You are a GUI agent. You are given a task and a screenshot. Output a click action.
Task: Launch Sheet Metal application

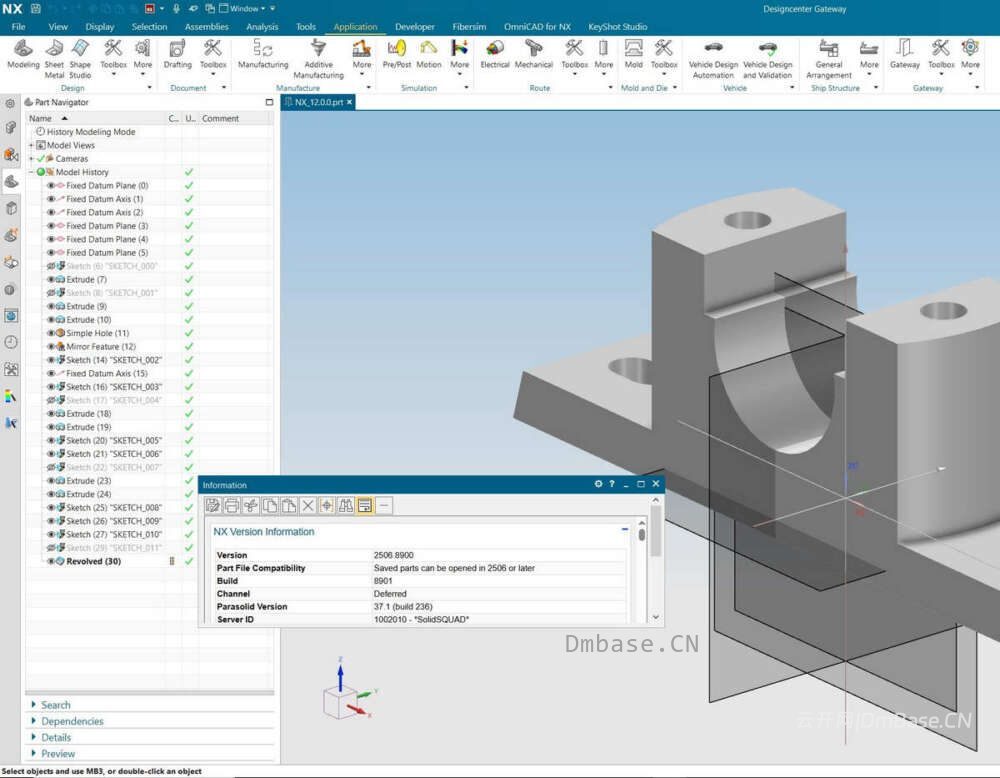54,59
